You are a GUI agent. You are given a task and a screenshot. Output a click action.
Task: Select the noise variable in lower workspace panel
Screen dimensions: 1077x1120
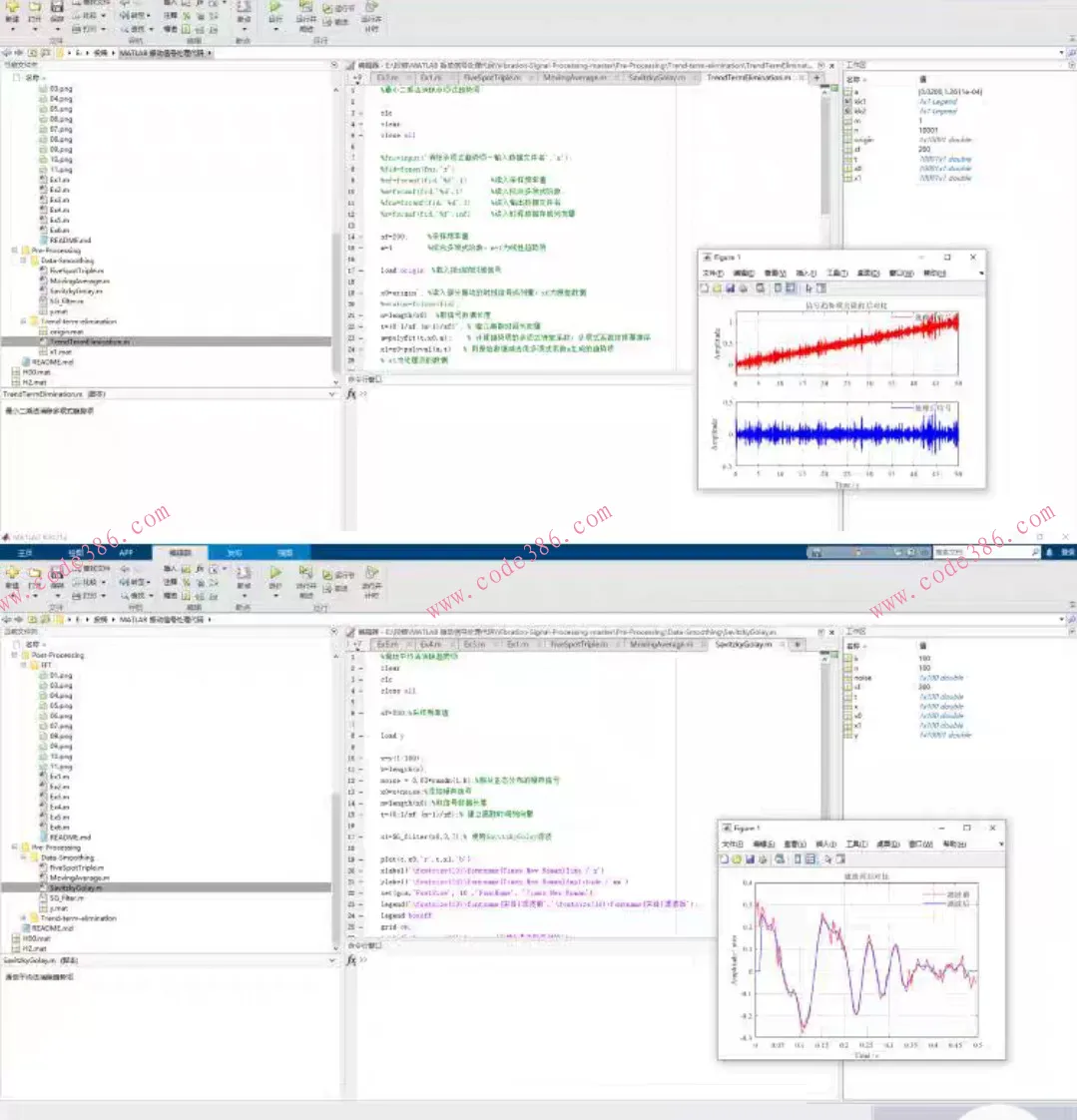click(x=862, y=678)
